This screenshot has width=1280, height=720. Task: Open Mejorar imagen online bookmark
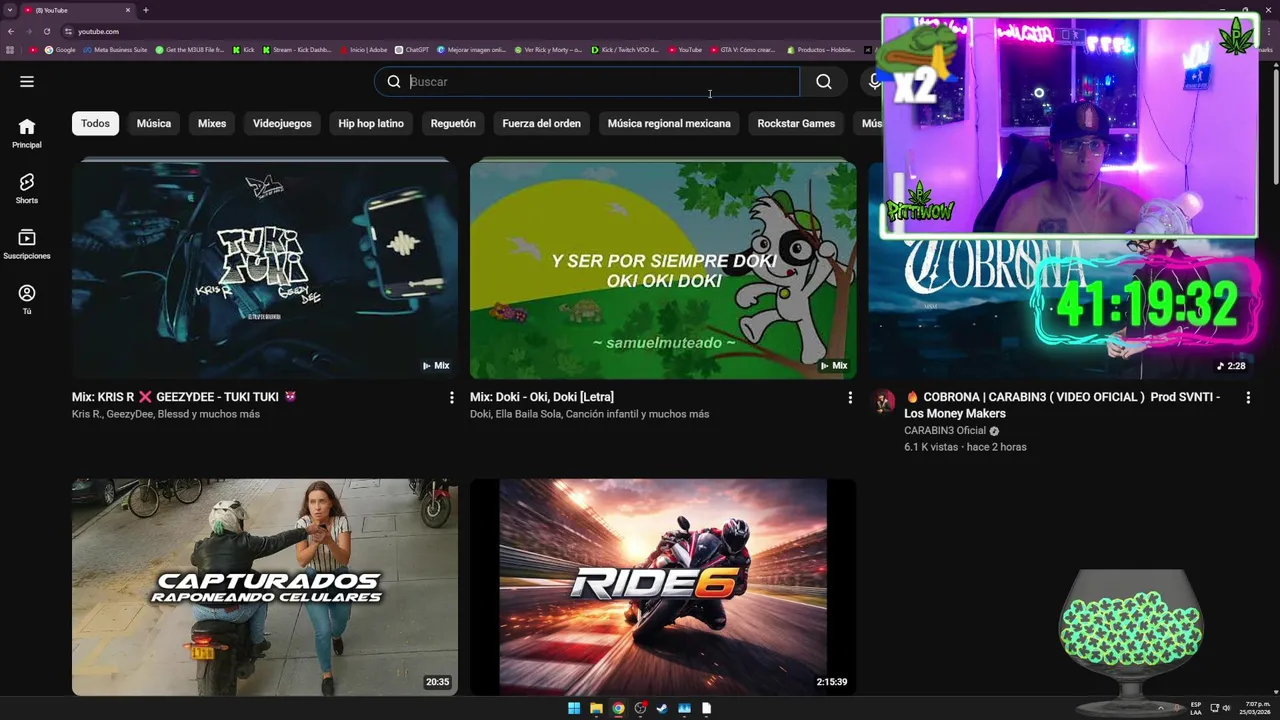pyautogui.click(x=472, y=50)
